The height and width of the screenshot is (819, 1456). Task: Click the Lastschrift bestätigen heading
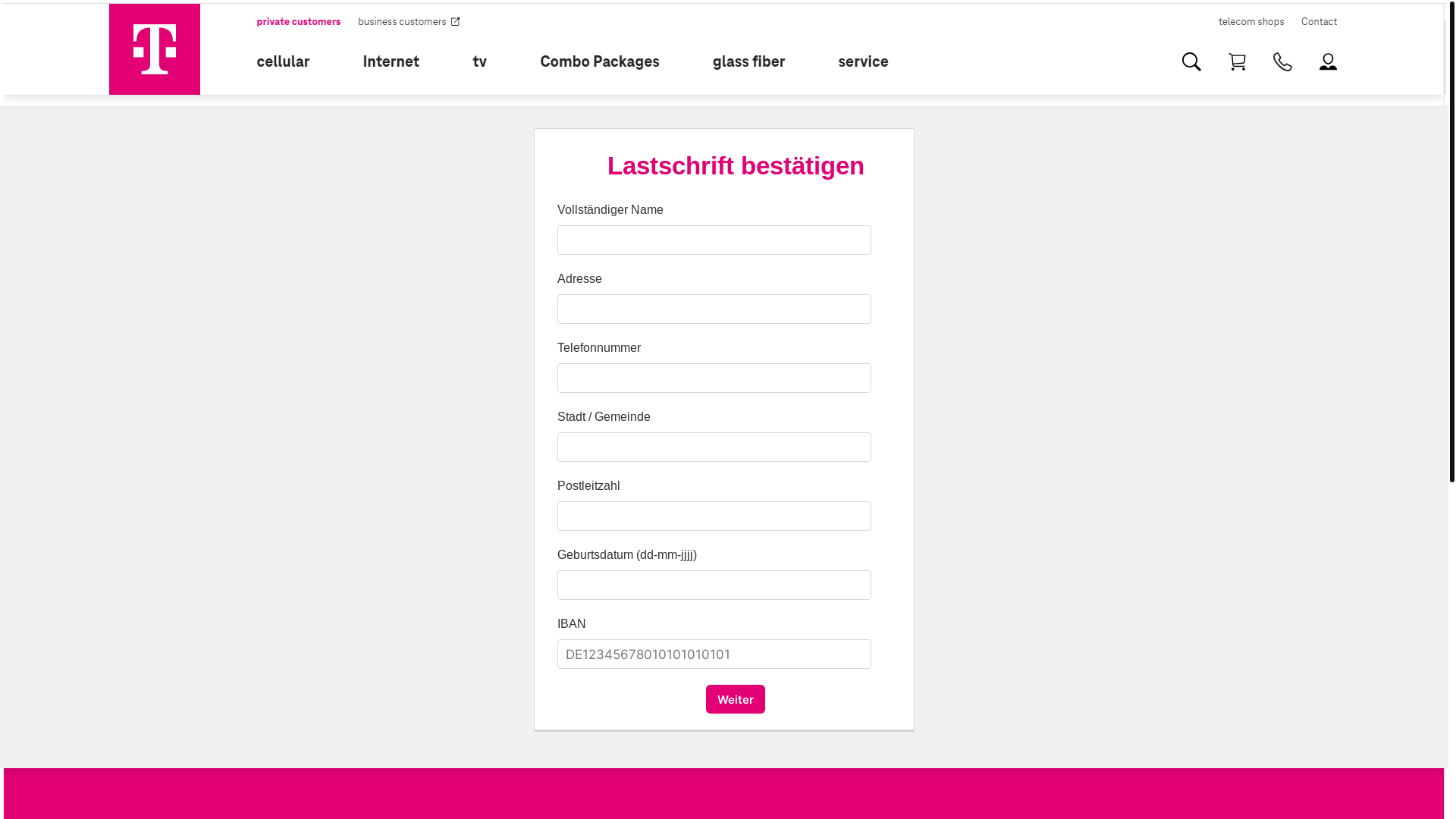click(x=736, y=166)
